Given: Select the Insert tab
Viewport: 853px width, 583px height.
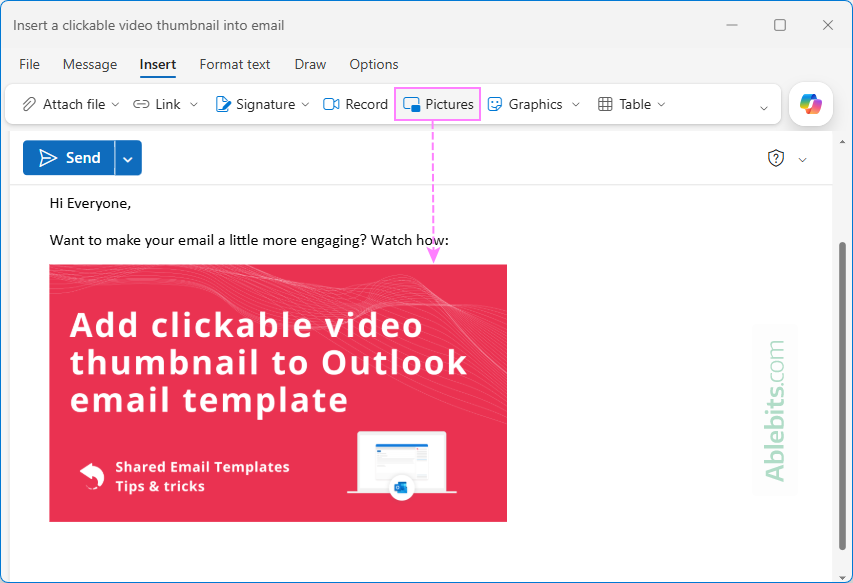Looking at the screenshot, I should 158,64.
